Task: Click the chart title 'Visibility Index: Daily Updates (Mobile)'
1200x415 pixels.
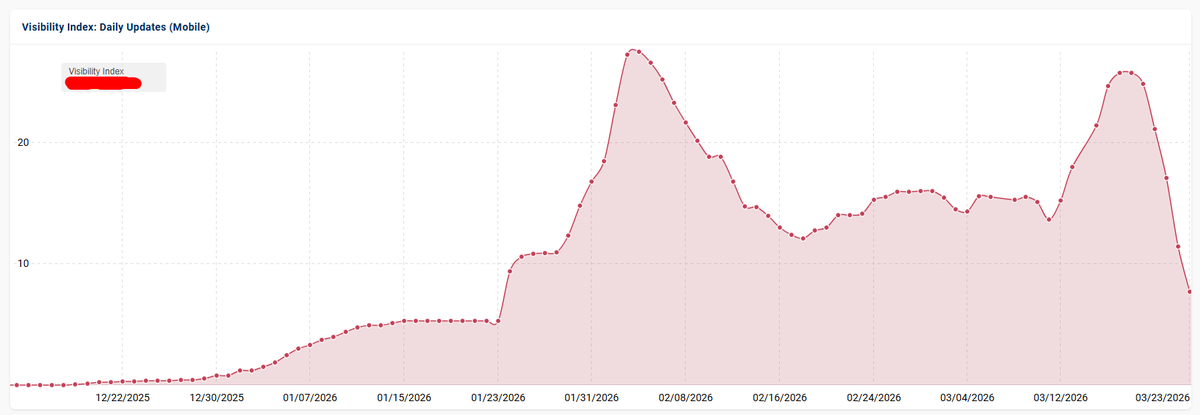Action: 116,27
